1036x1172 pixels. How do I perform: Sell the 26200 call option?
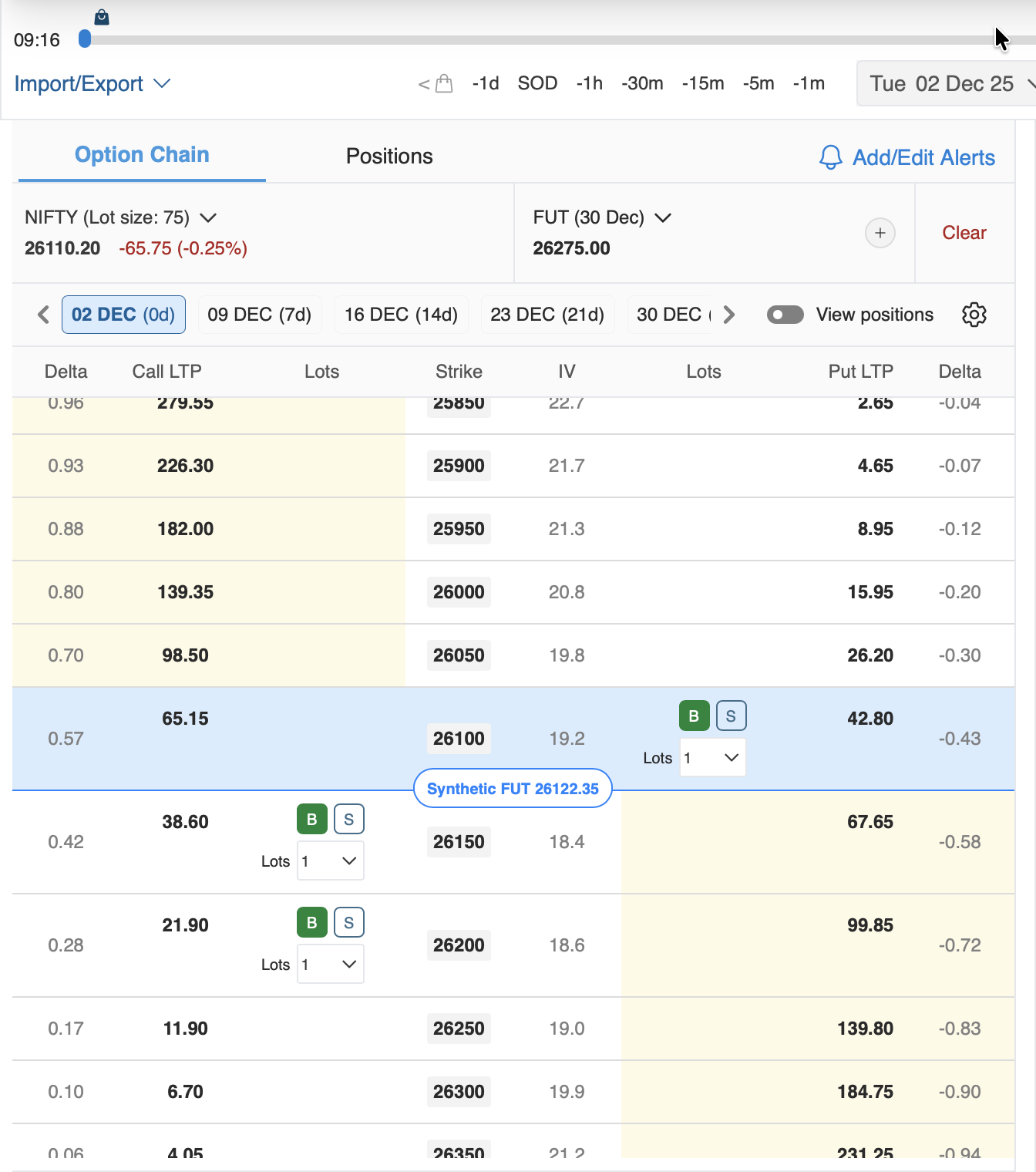click(x=348, y=922)
